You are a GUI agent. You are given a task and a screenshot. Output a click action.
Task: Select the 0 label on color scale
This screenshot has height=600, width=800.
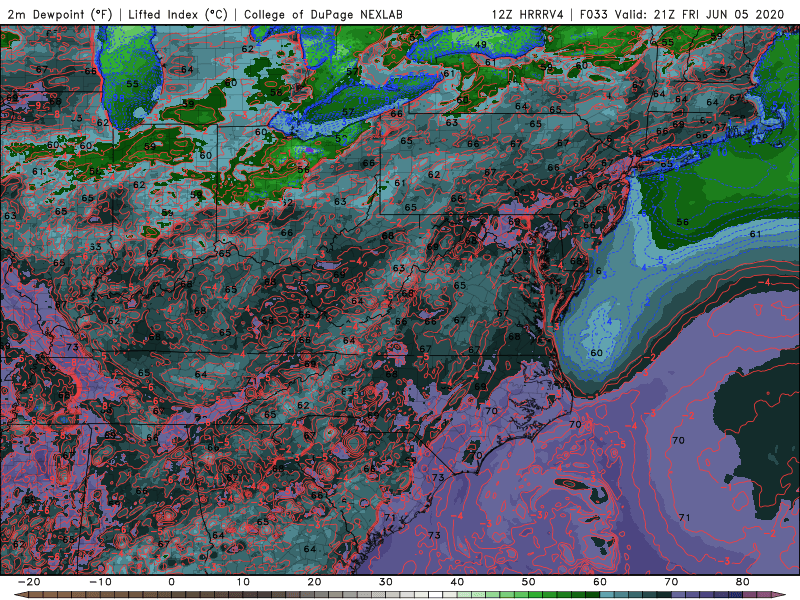pos(171,582)
